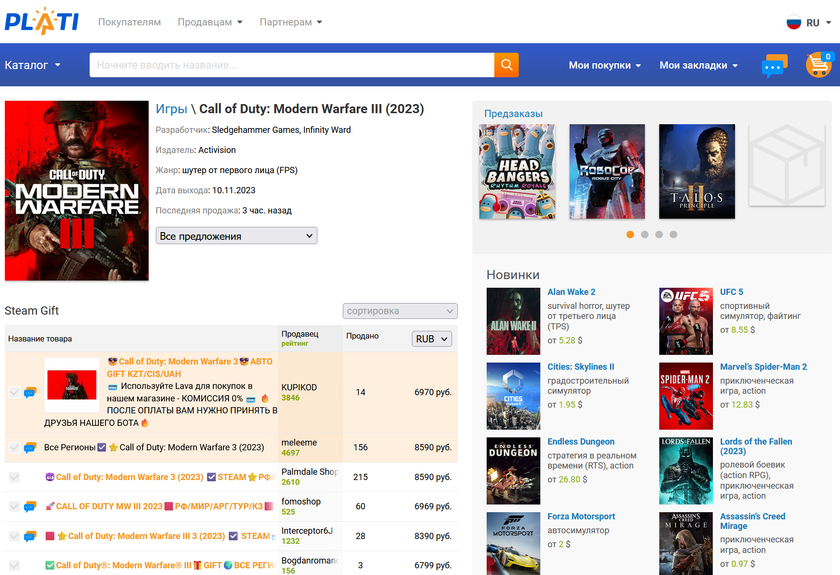Open Cities: Skylines II title link

tap(581, 367)
